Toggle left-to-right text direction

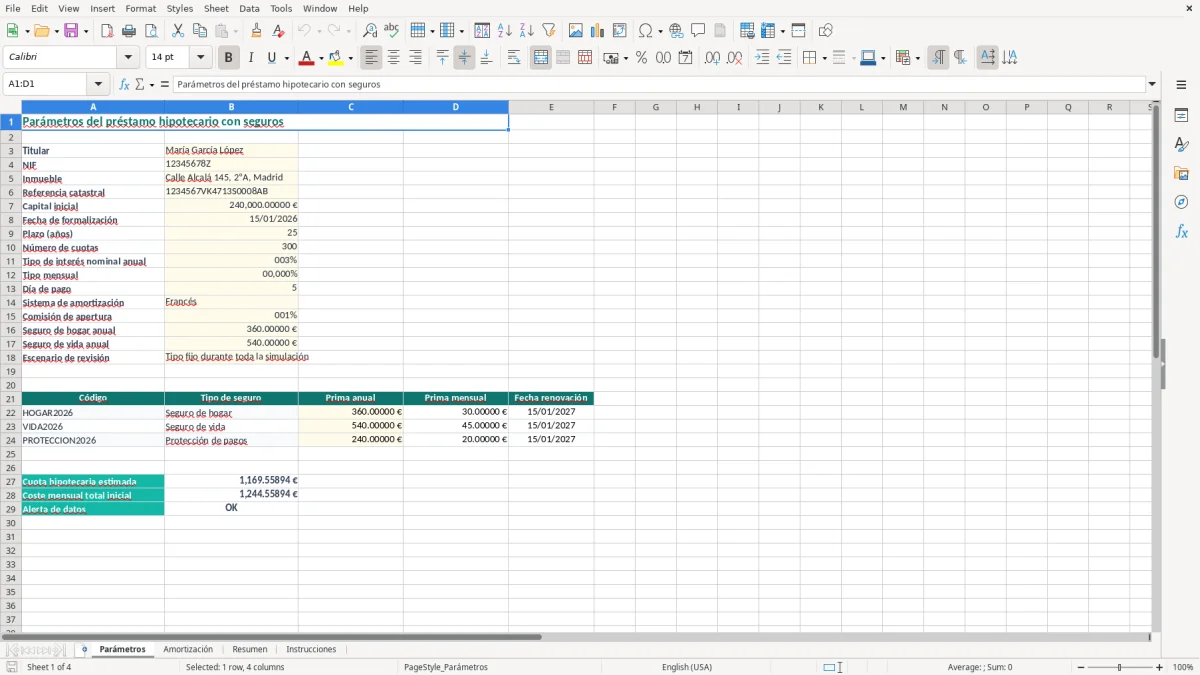pyautogui.click(x=938, y=58)
